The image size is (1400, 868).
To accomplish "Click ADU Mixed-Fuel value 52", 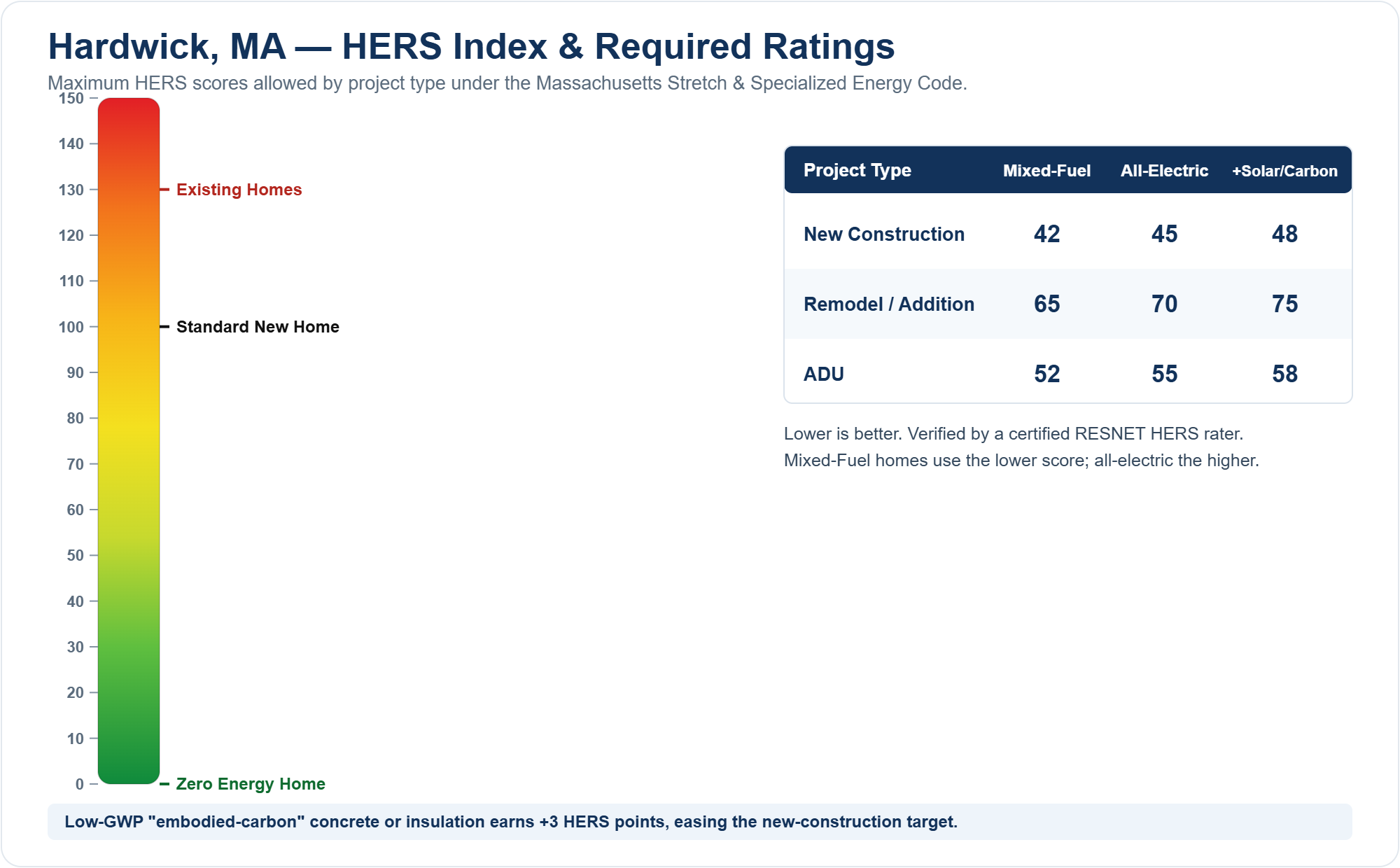I will (1047, 374).
